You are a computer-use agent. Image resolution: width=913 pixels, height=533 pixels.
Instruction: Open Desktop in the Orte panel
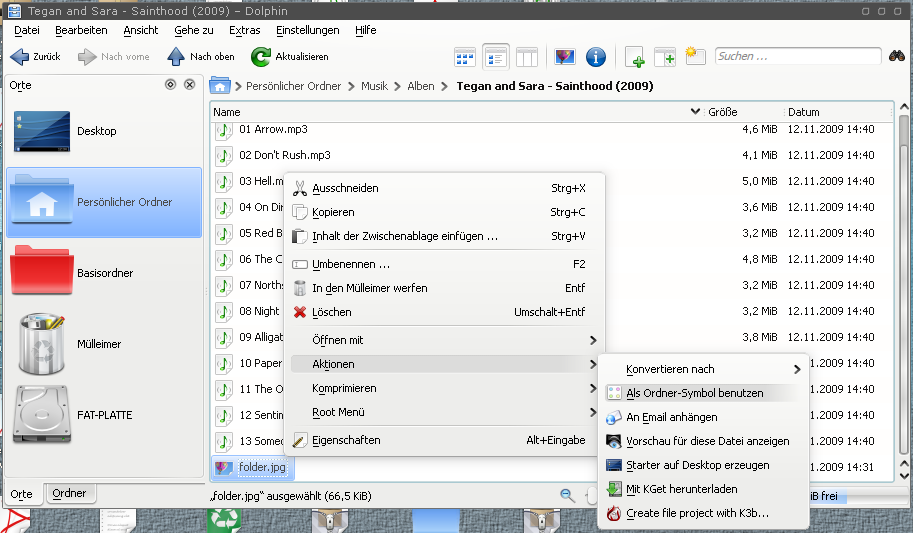coord(104,131)
